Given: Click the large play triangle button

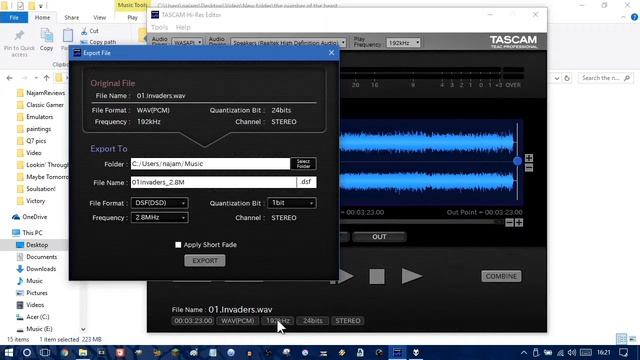Looking at the screenshot, I should (411, 276).
